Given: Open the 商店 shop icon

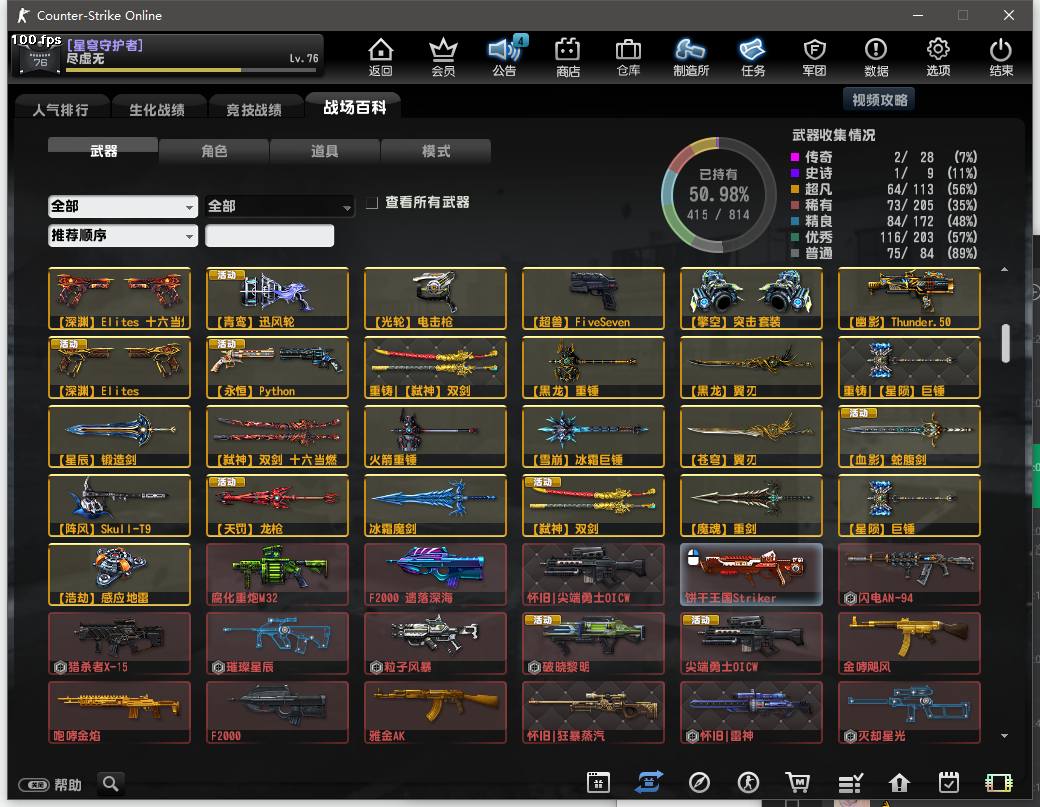Looking at the screenshot, I should tap(568, 56).
